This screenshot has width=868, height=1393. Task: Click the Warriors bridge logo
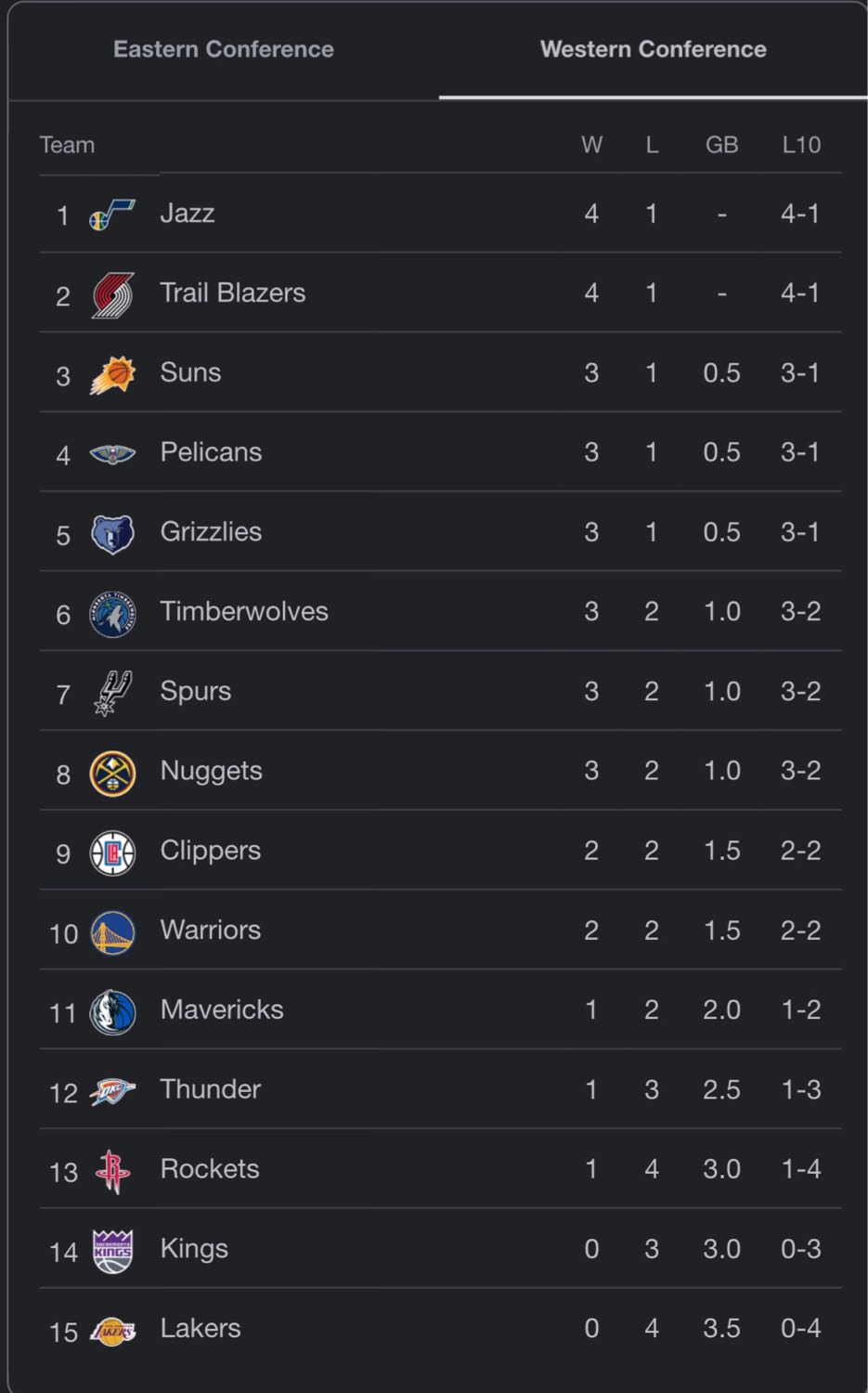tap(112, 933)
